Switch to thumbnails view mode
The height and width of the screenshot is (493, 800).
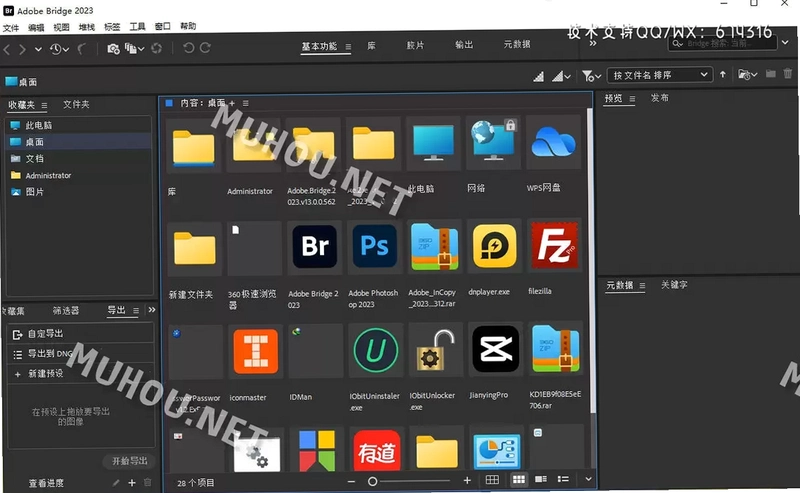518,479
